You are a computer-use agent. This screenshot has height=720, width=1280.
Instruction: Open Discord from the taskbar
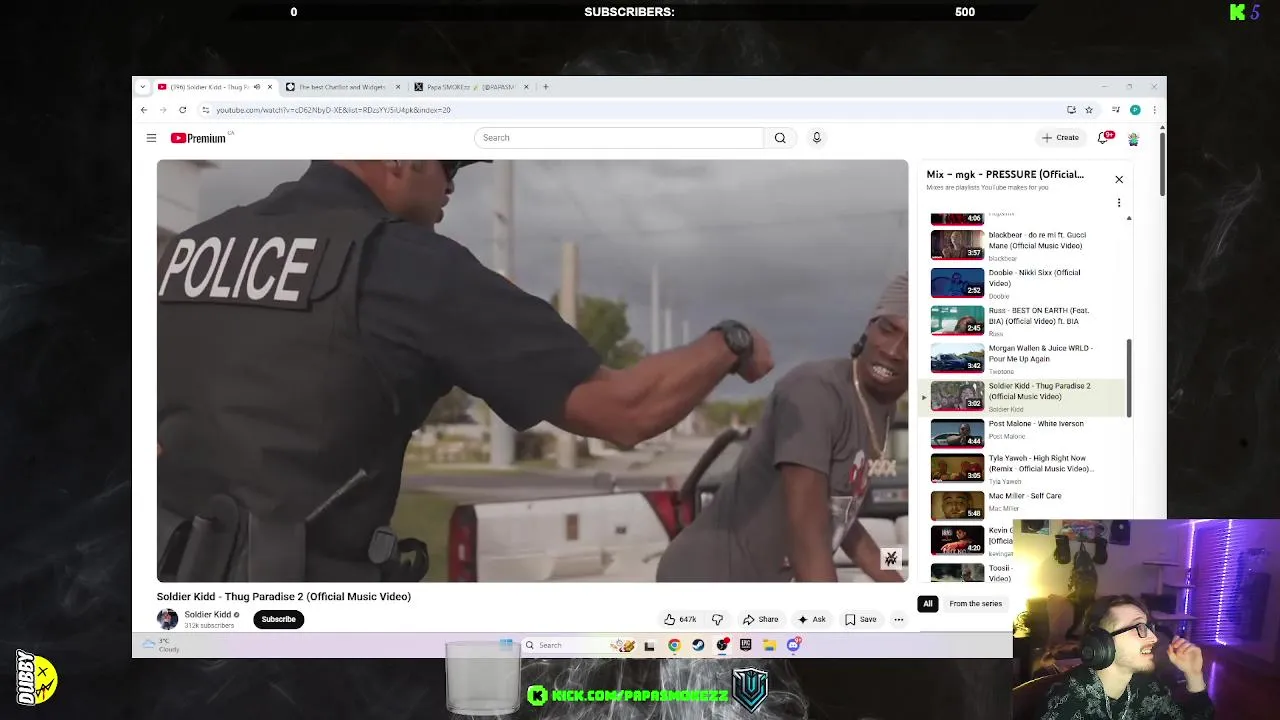(x=793, y=645)
